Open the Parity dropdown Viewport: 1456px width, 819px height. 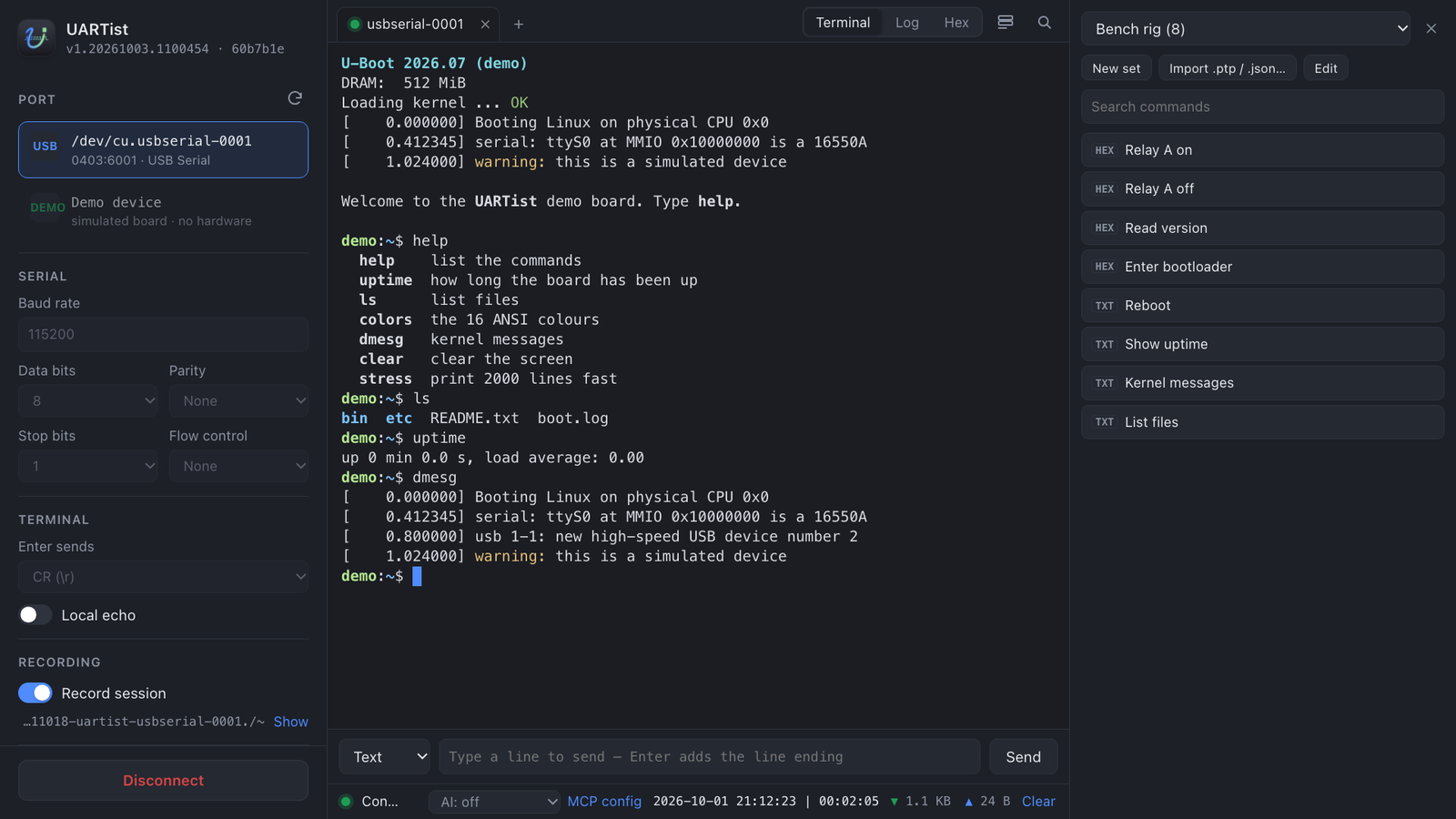(238, 401)
